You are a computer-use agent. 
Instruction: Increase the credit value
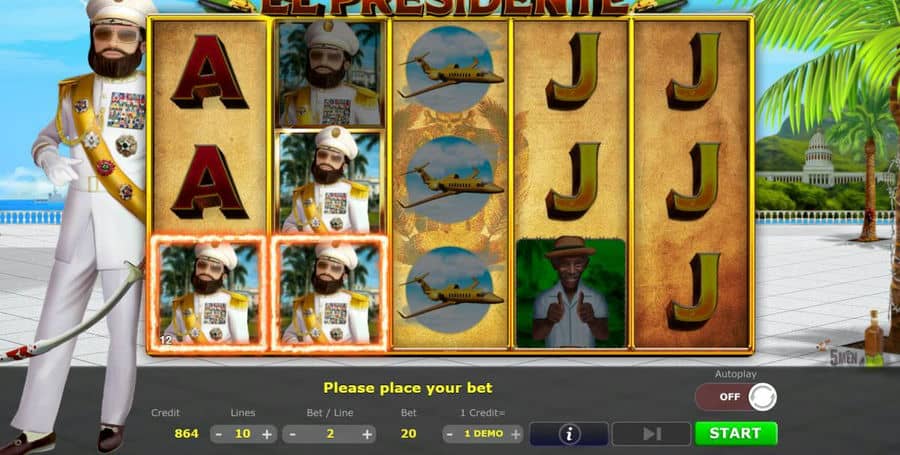(x=515, y=434)
